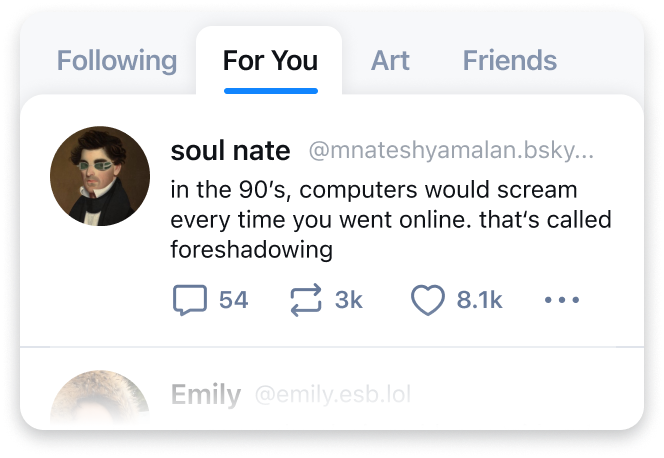Image resolution: width=664 pixels, height=458 pixels.
Task: Click the @mnateshyamalan.bsky handle
Action: pos(450,152)
